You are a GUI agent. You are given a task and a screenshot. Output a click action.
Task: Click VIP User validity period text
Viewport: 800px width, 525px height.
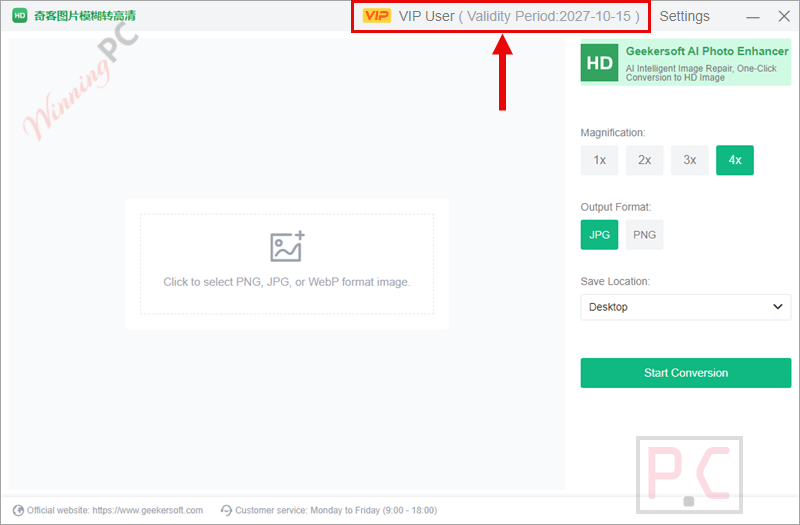tap(519, 16)
